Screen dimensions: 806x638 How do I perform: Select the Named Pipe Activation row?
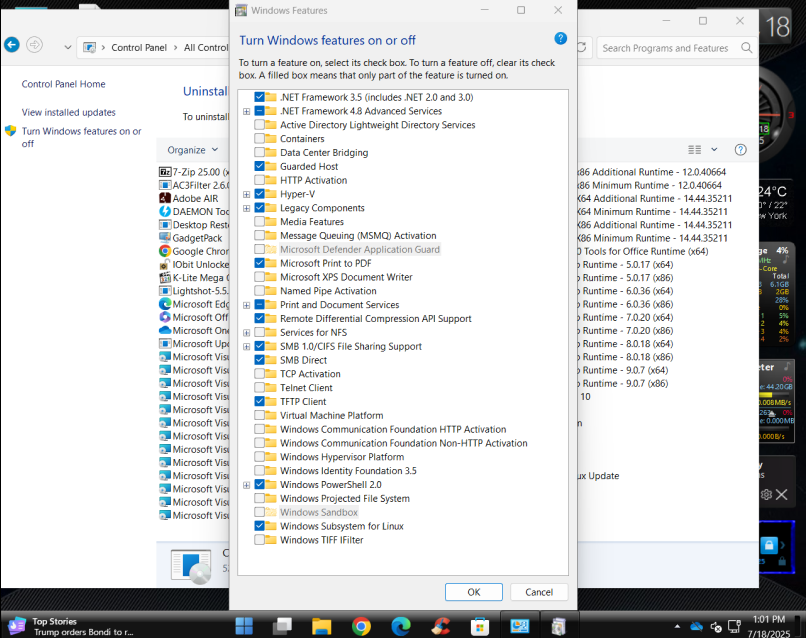(328, 291)
